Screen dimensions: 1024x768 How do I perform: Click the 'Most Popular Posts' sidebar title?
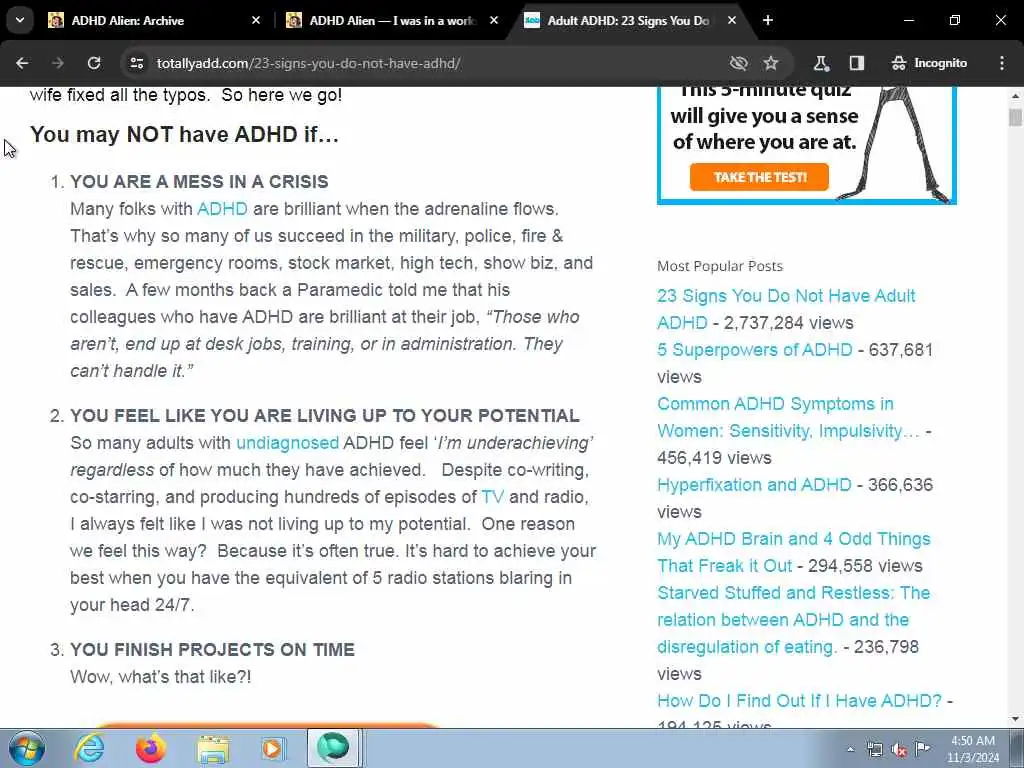pyautogui.click(x=720, y=266)
